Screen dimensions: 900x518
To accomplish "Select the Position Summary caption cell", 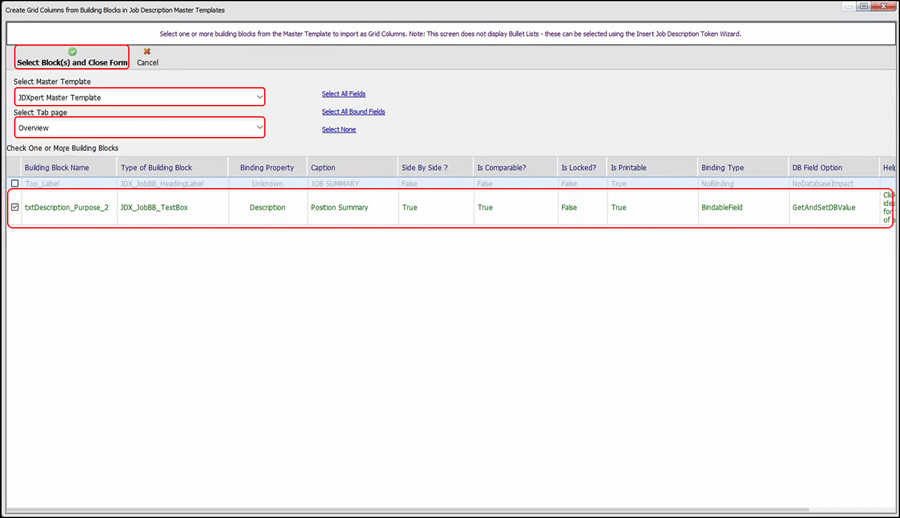I will pyautogui.click(x=339, y=208).
